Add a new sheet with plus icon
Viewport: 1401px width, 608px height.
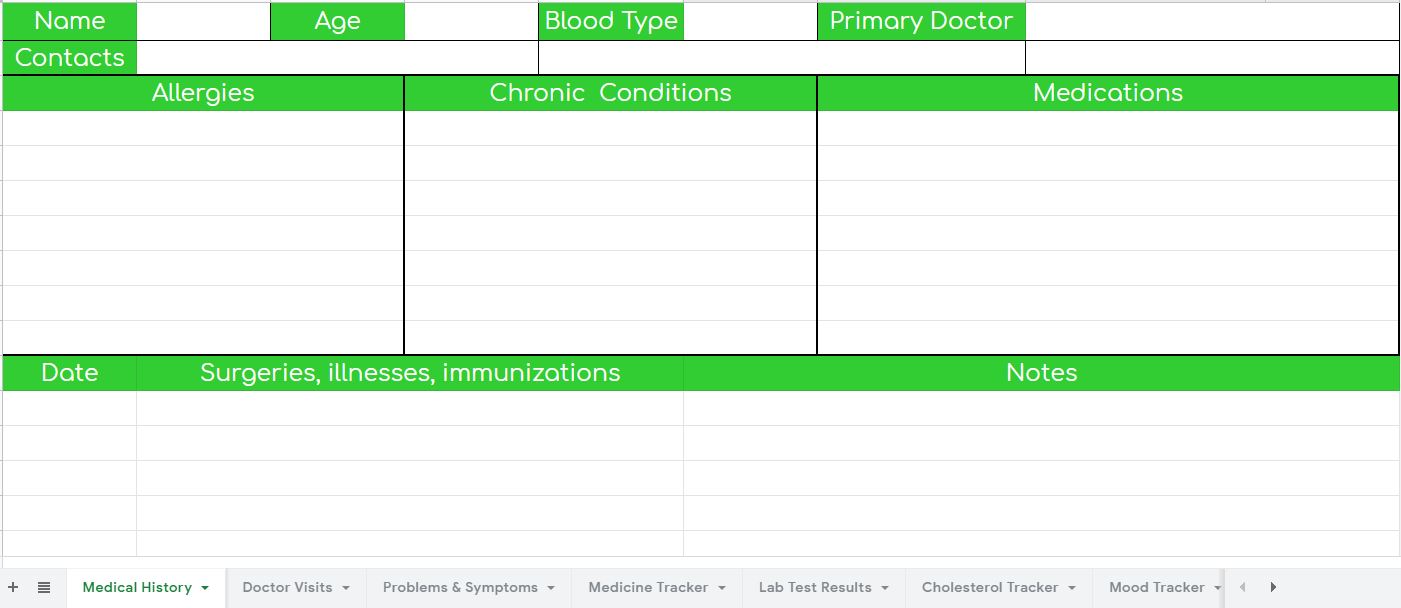[13, 587]
